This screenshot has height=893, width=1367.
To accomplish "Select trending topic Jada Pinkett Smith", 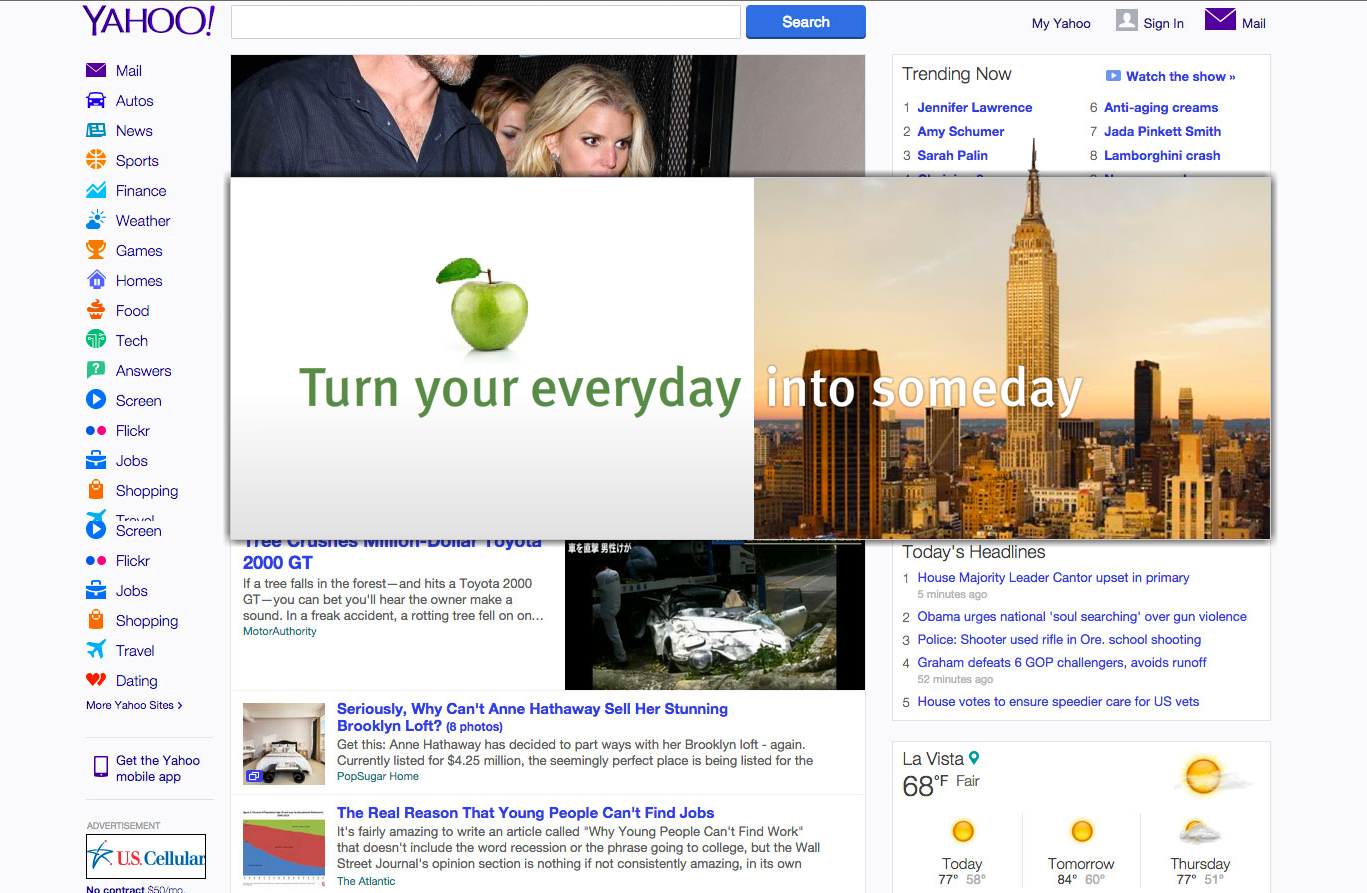I will tap(1163, 131).
